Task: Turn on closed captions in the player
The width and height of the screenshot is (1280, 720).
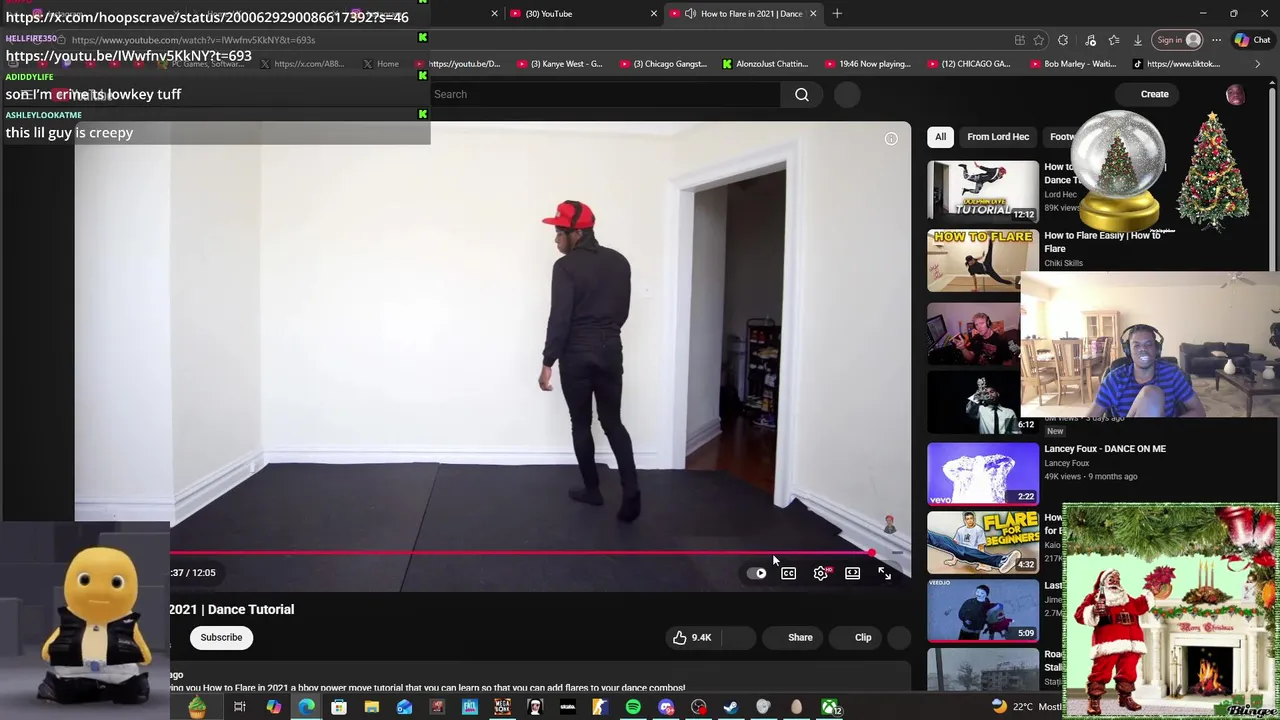Action: [x=789, y=573]
